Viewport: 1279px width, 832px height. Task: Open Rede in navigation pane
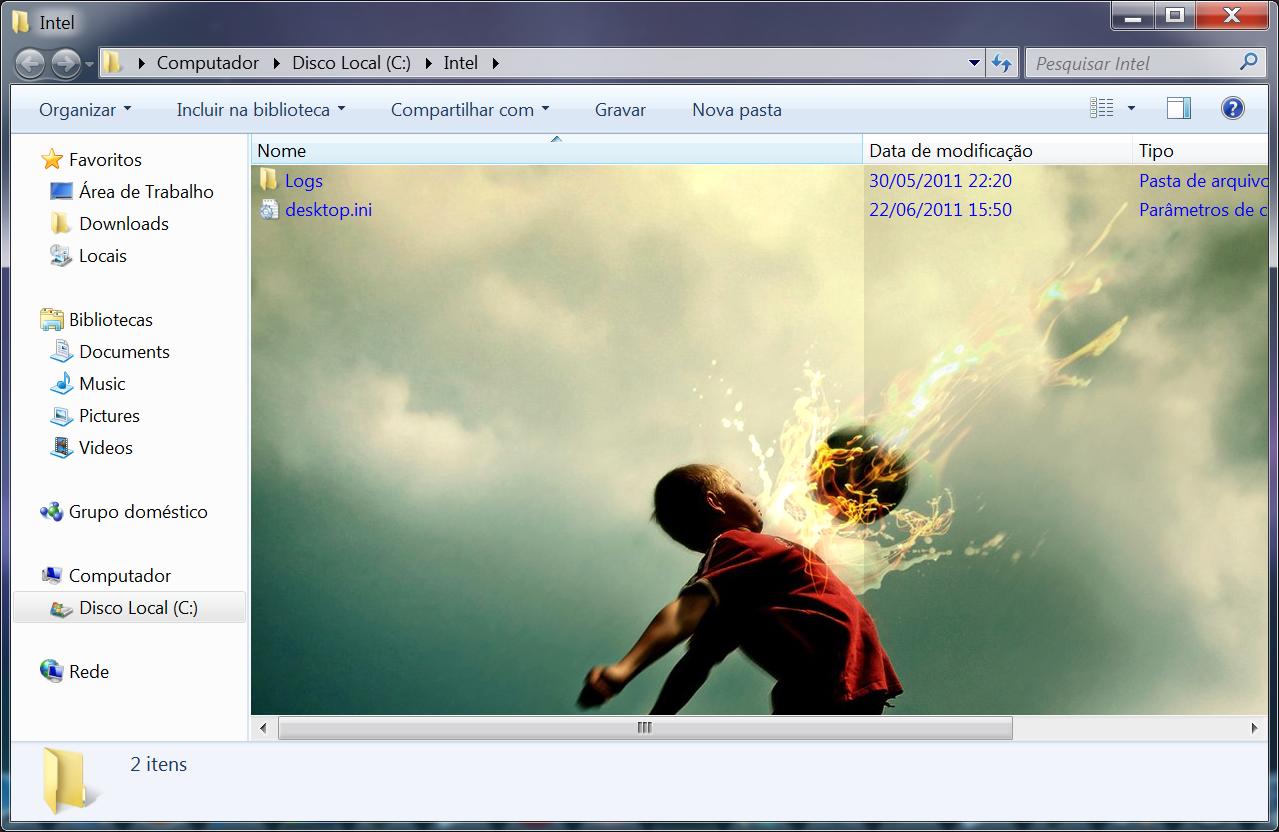point(89,672)
